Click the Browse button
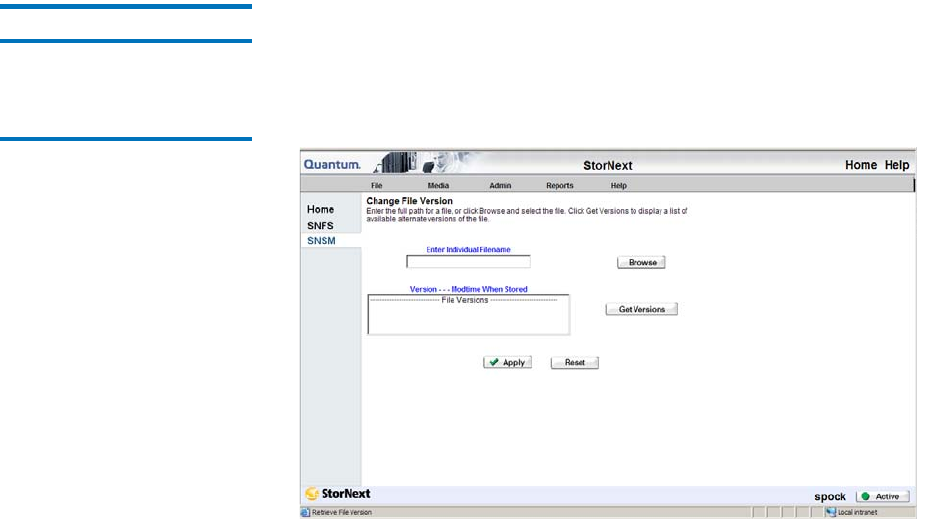Viewport: 936px width, 519px height. click(x=641, y=262)
